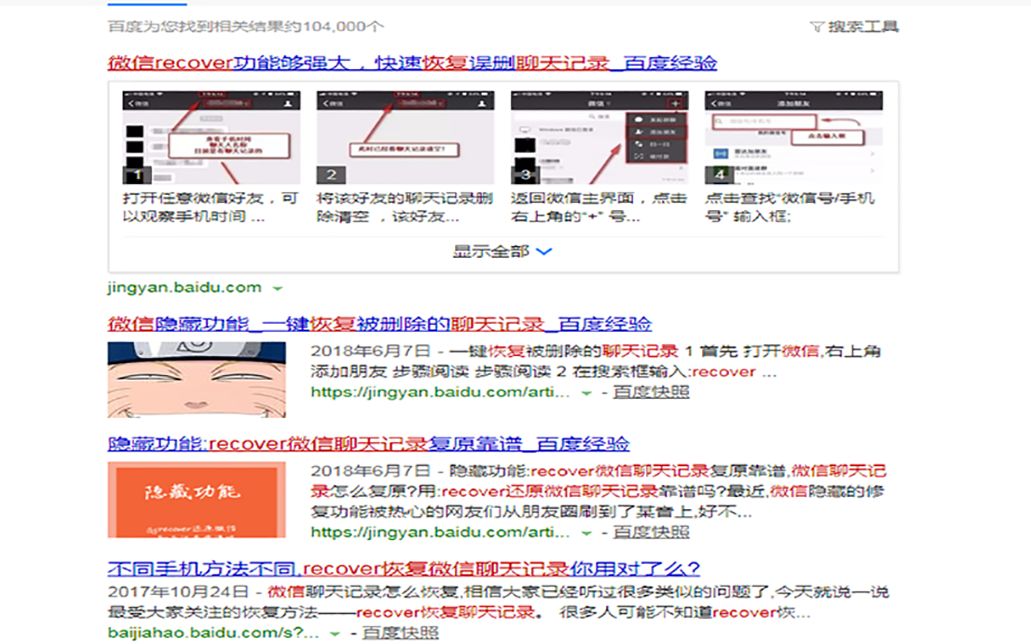1031x644 pixels.
Task: Open dropdown arrow next to baijiahao.baidu.com URL
Action: tap(335, 633)
